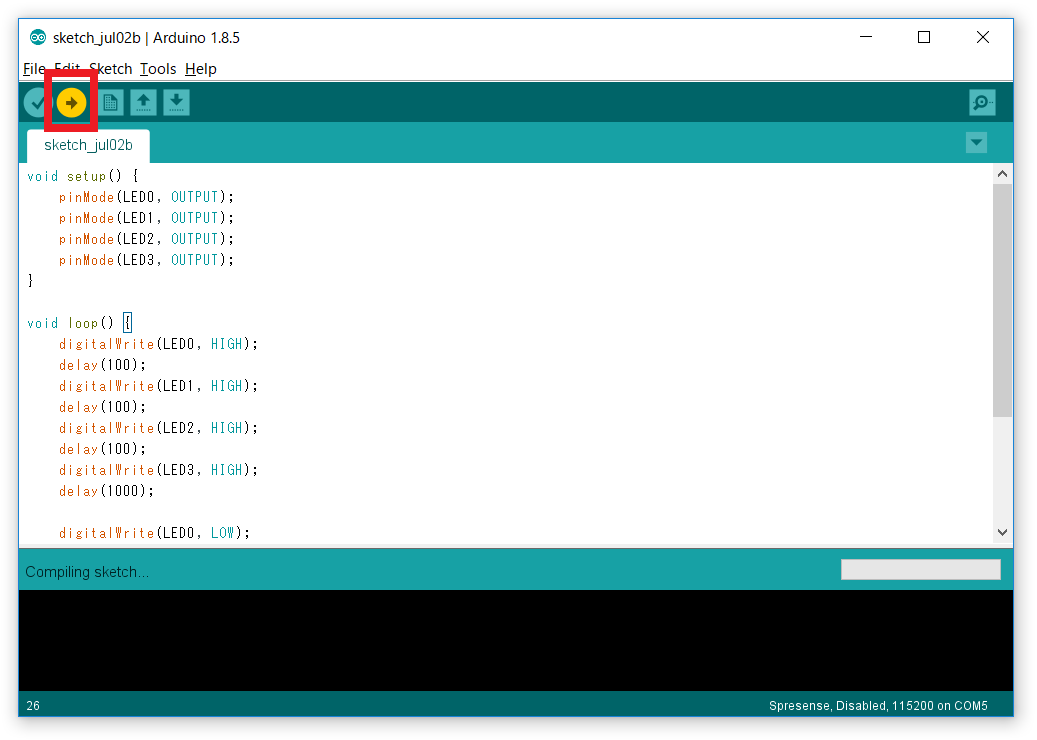The image size is (1037, 740).
Task: Open the Tools menu
Action: click(158, 69)
